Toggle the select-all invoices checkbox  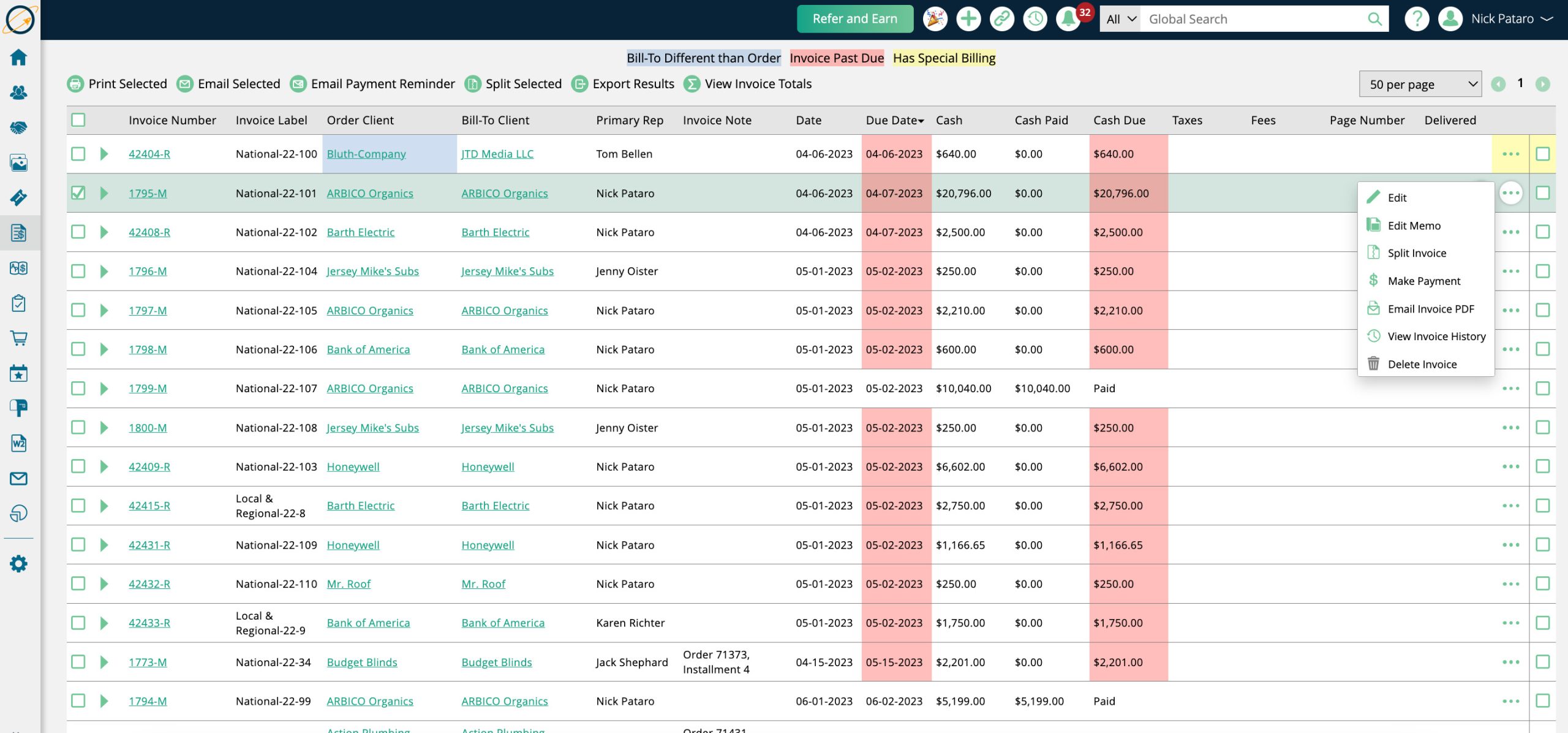coord(78,120)
